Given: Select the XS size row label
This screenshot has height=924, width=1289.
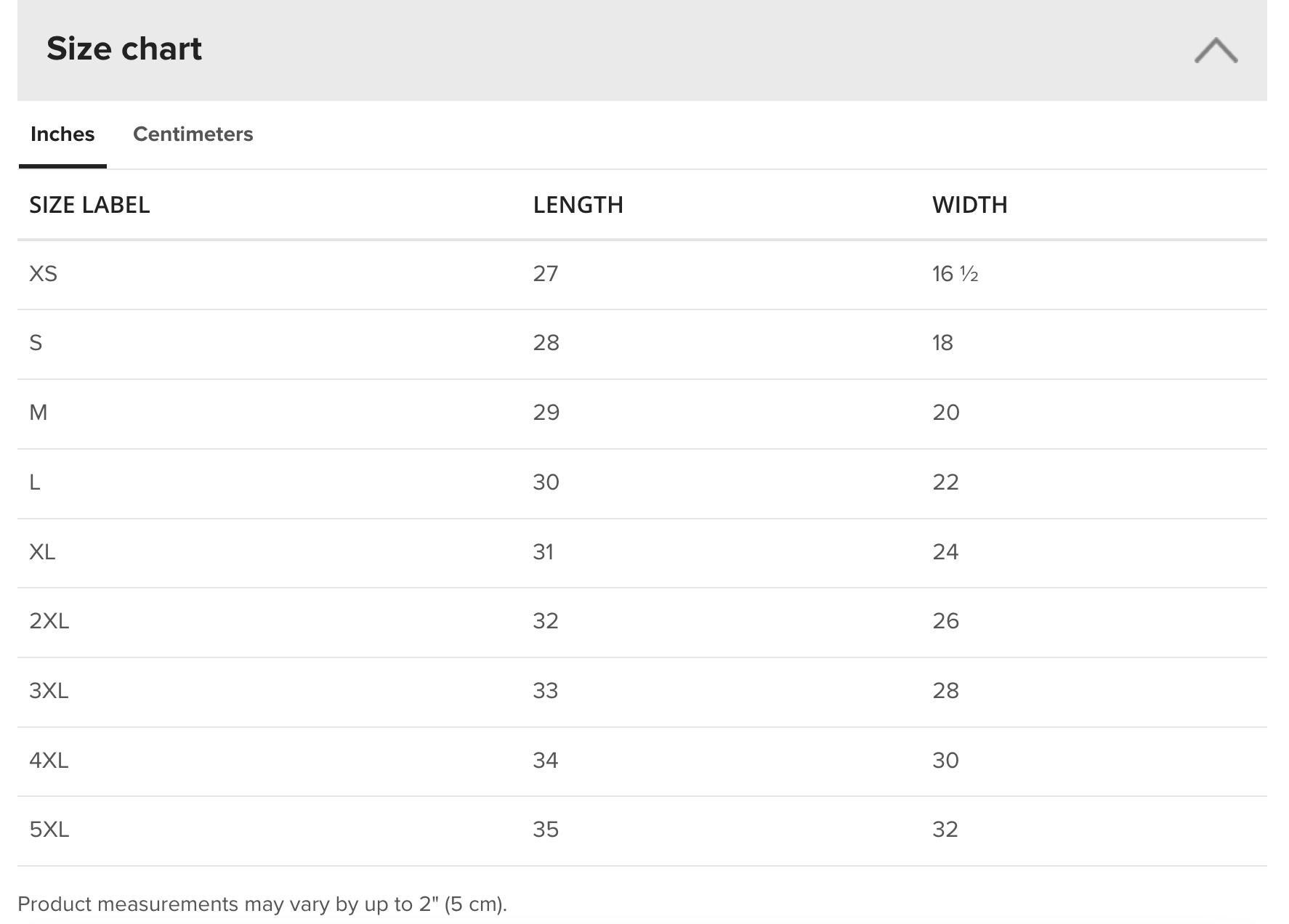Looking at the screenshot, I should pos(43,274).
